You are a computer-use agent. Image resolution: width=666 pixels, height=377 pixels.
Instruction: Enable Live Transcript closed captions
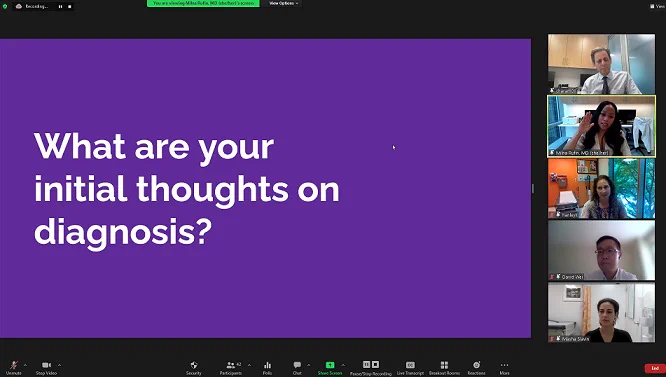pos(410,368)
